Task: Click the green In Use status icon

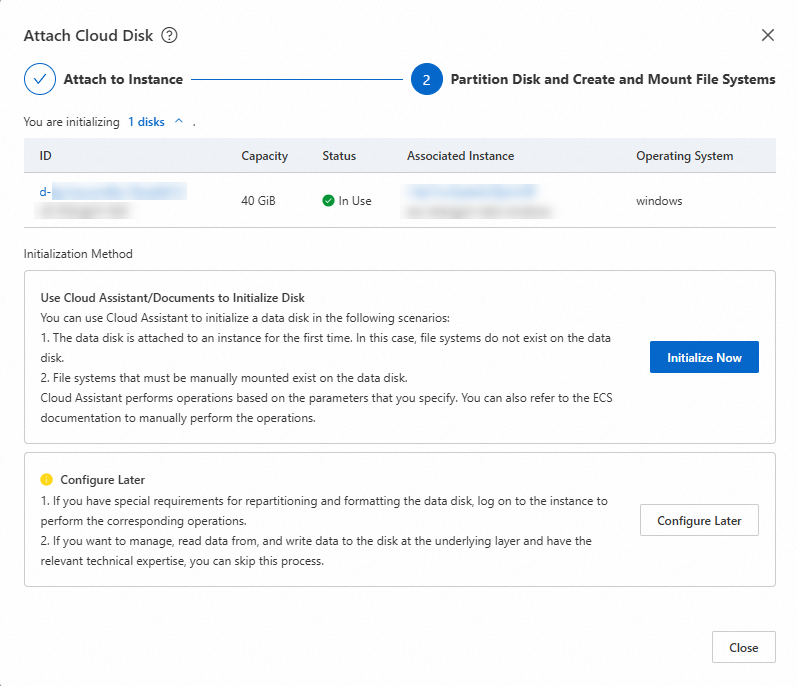Action: [328, 201]
